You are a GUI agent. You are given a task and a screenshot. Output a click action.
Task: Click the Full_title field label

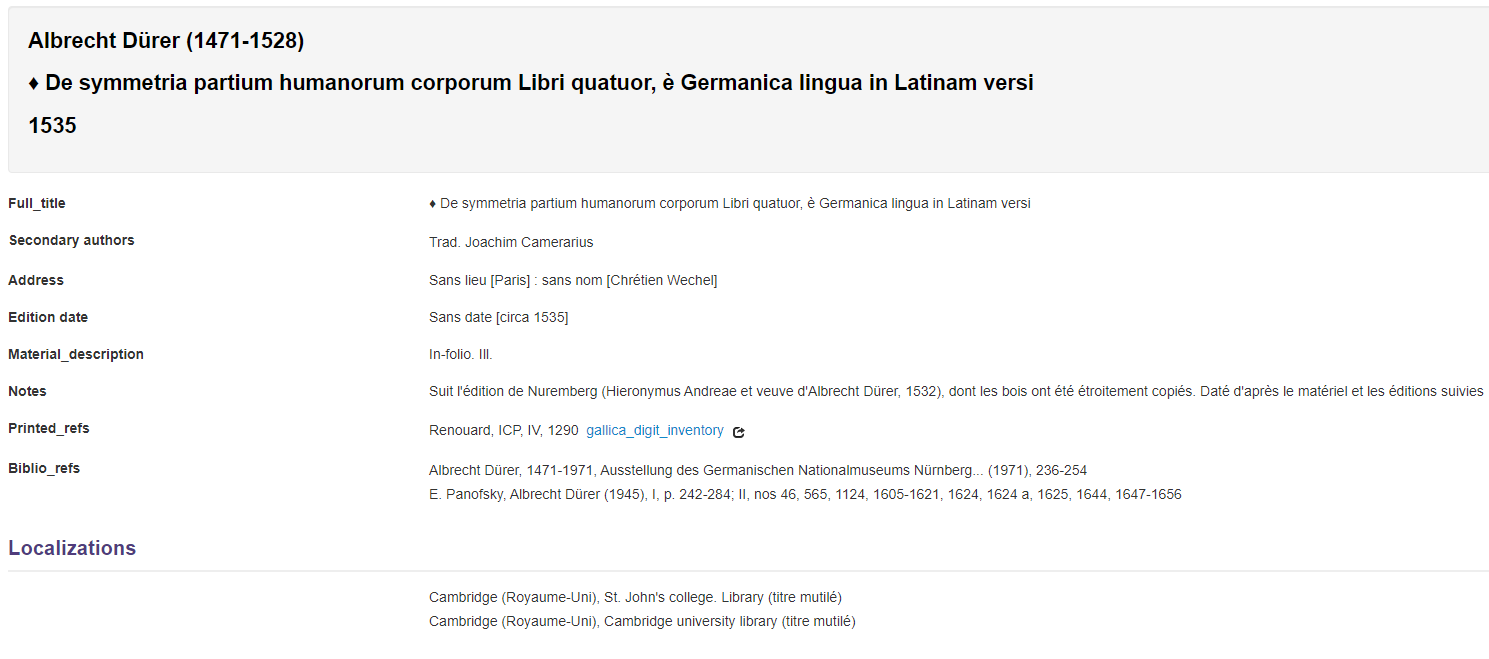point(37,203)
